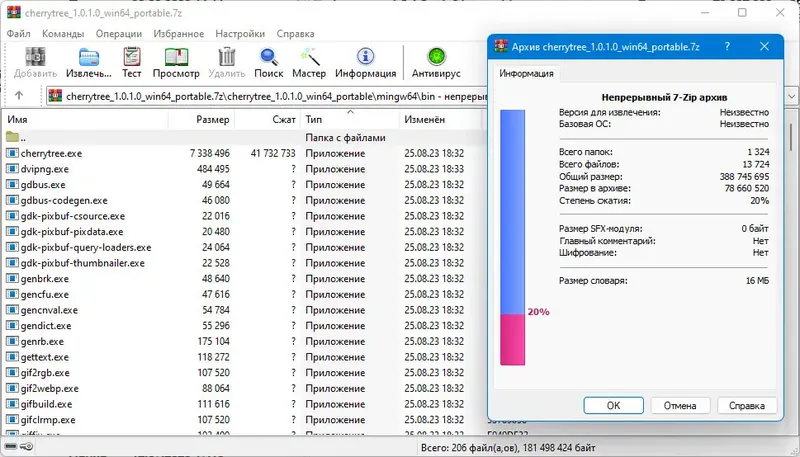The image size is (800, 457).
Task: Open the Команды menu
Action: coord(63,34)
